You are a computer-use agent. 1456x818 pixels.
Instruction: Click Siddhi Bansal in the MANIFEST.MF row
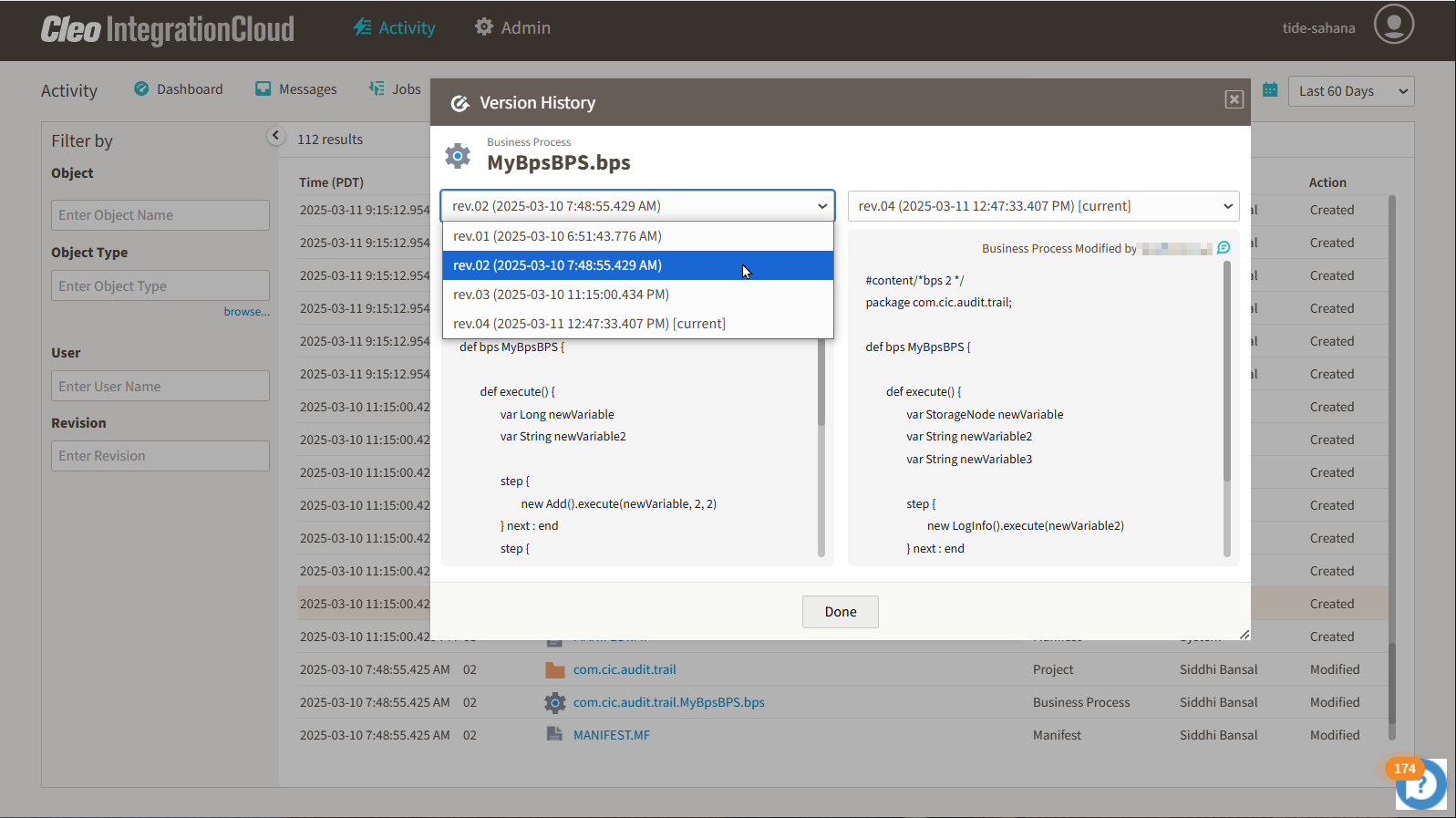tap(1218, 735)
